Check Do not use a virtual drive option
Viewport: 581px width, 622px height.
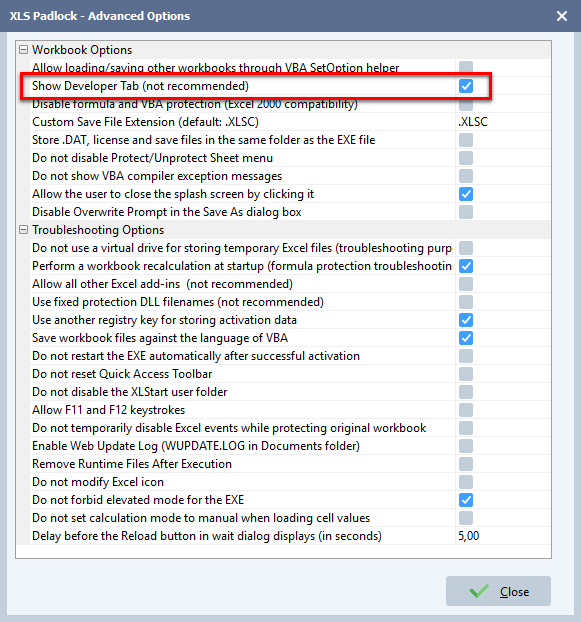click(466, 248)
